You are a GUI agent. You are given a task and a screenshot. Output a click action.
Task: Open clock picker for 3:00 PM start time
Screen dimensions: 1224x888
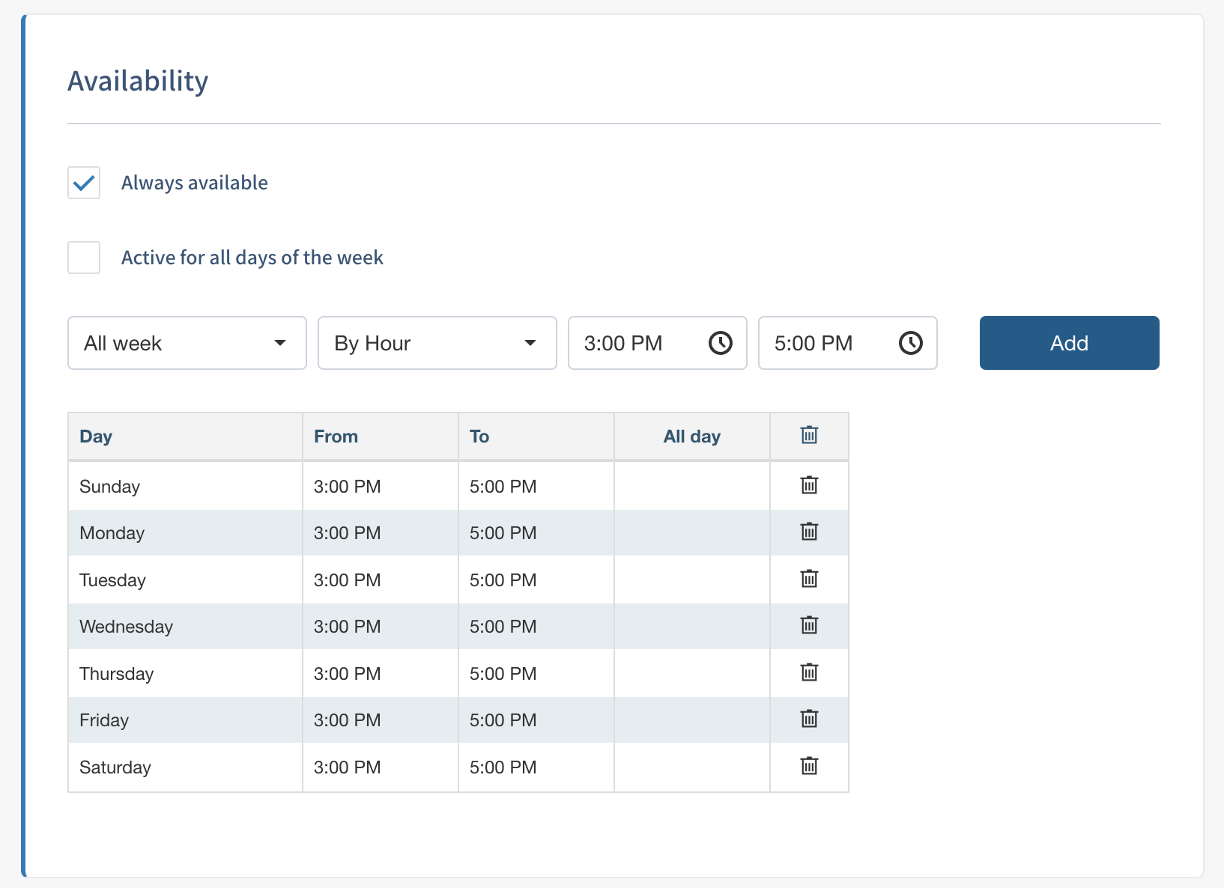pyautogui.click(x=720, y=343)
